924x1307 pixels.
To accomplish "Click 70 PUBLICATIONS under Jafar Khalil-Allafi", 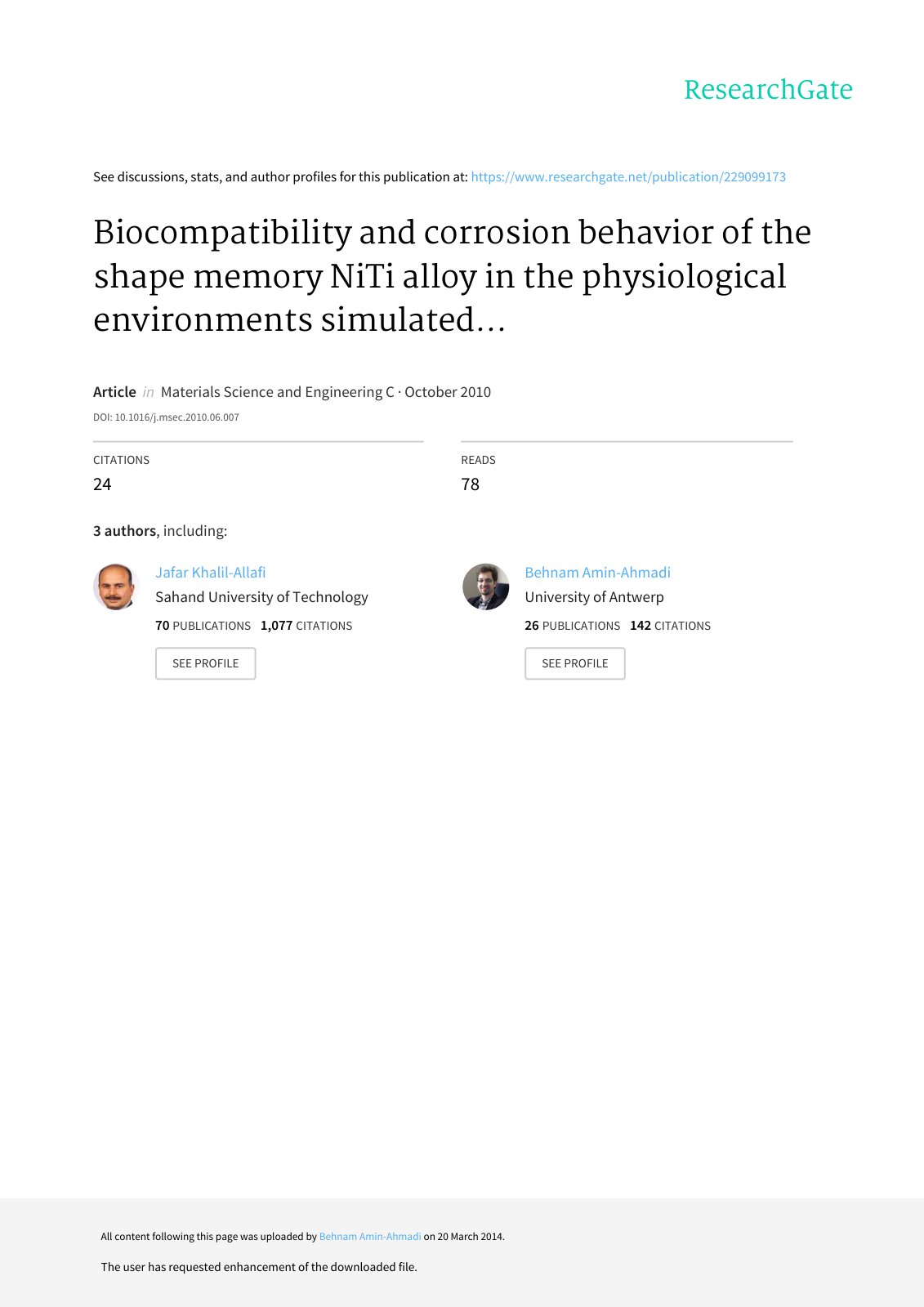I will point(203,626).
